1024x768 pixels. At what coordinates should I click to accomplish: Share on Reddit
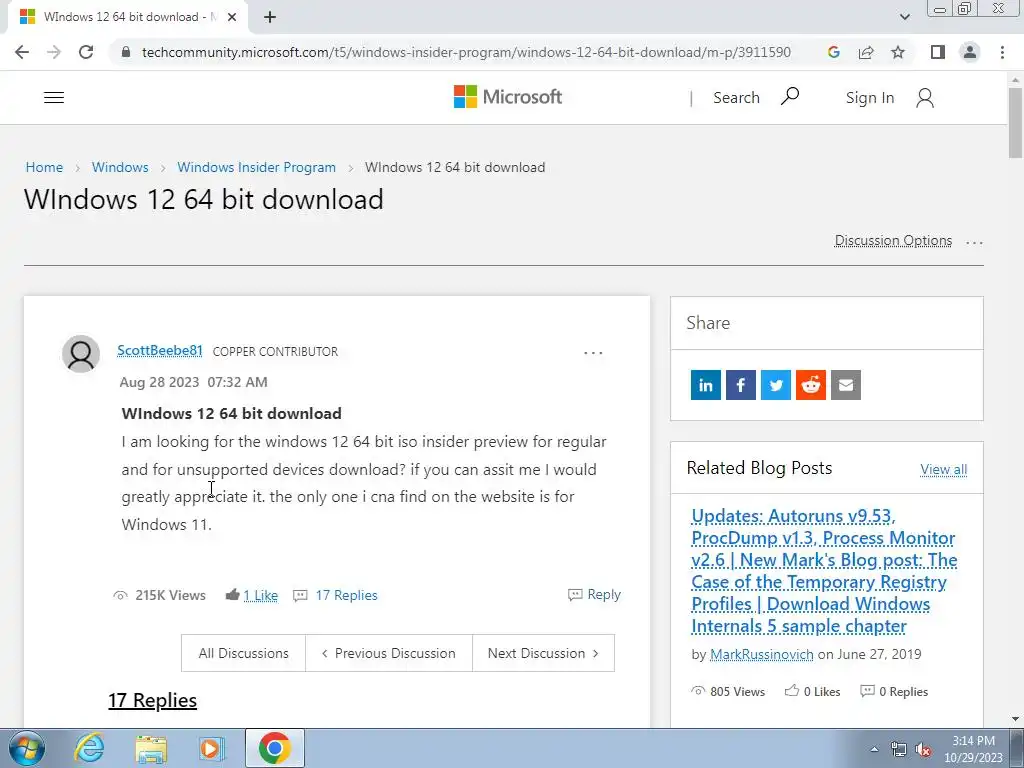810,385
